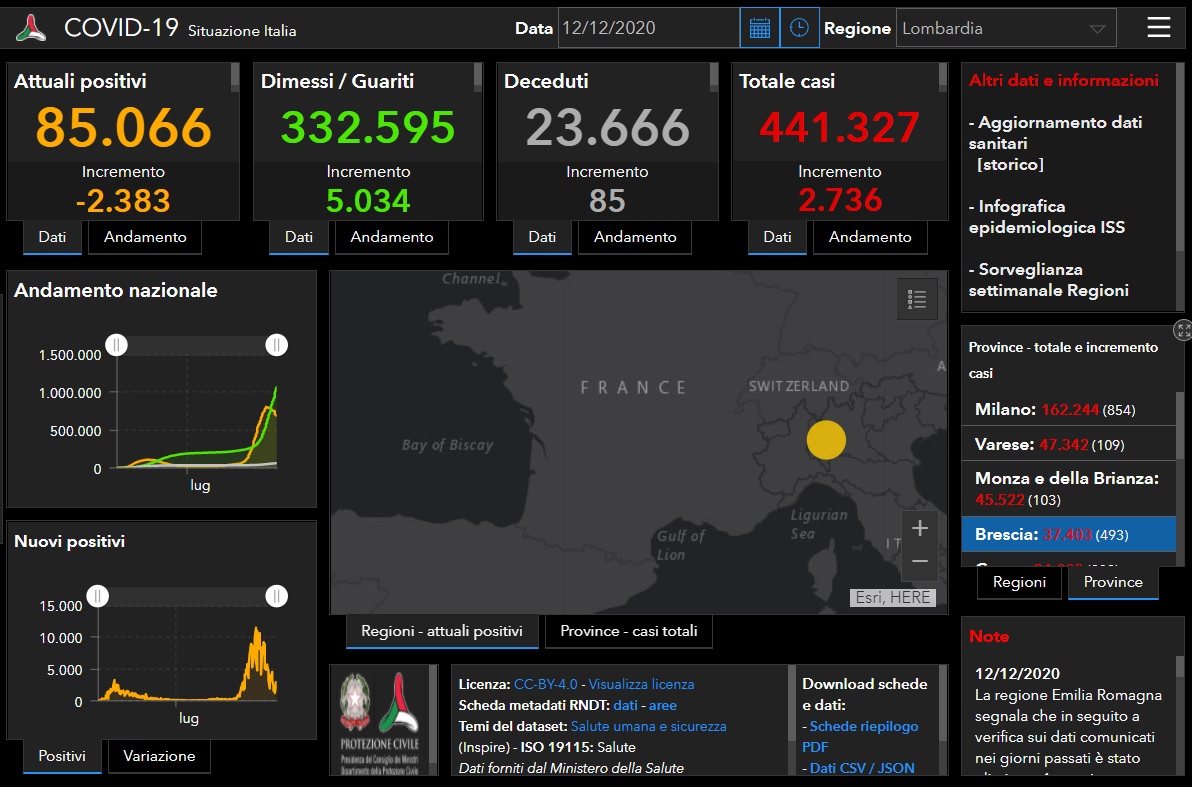Switch map to Province - casi totali
Screen dimensions: 1192x787
point(629,631)
